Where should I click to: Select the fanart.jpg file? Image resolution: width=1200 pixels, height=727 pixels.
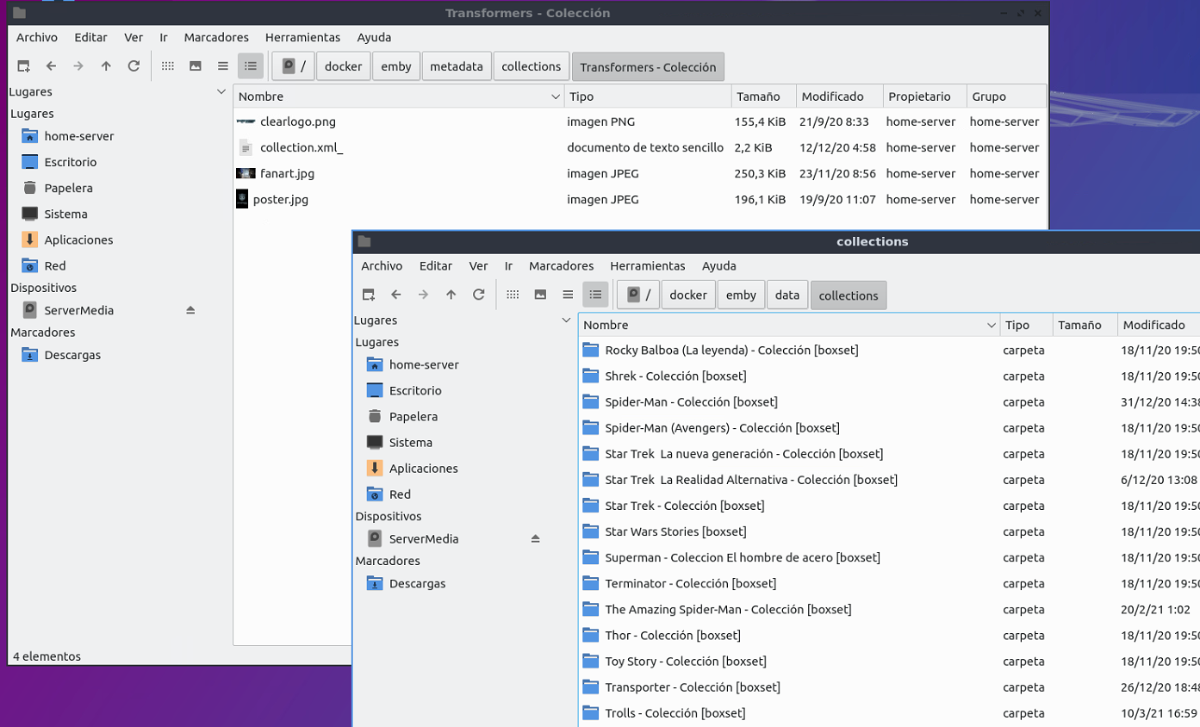coord(287,173)
